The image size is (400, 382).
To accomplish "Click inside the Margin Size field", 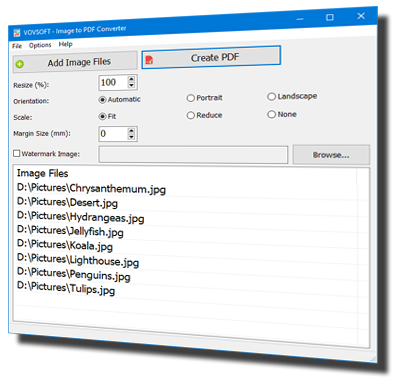I will tap(113, 134).
